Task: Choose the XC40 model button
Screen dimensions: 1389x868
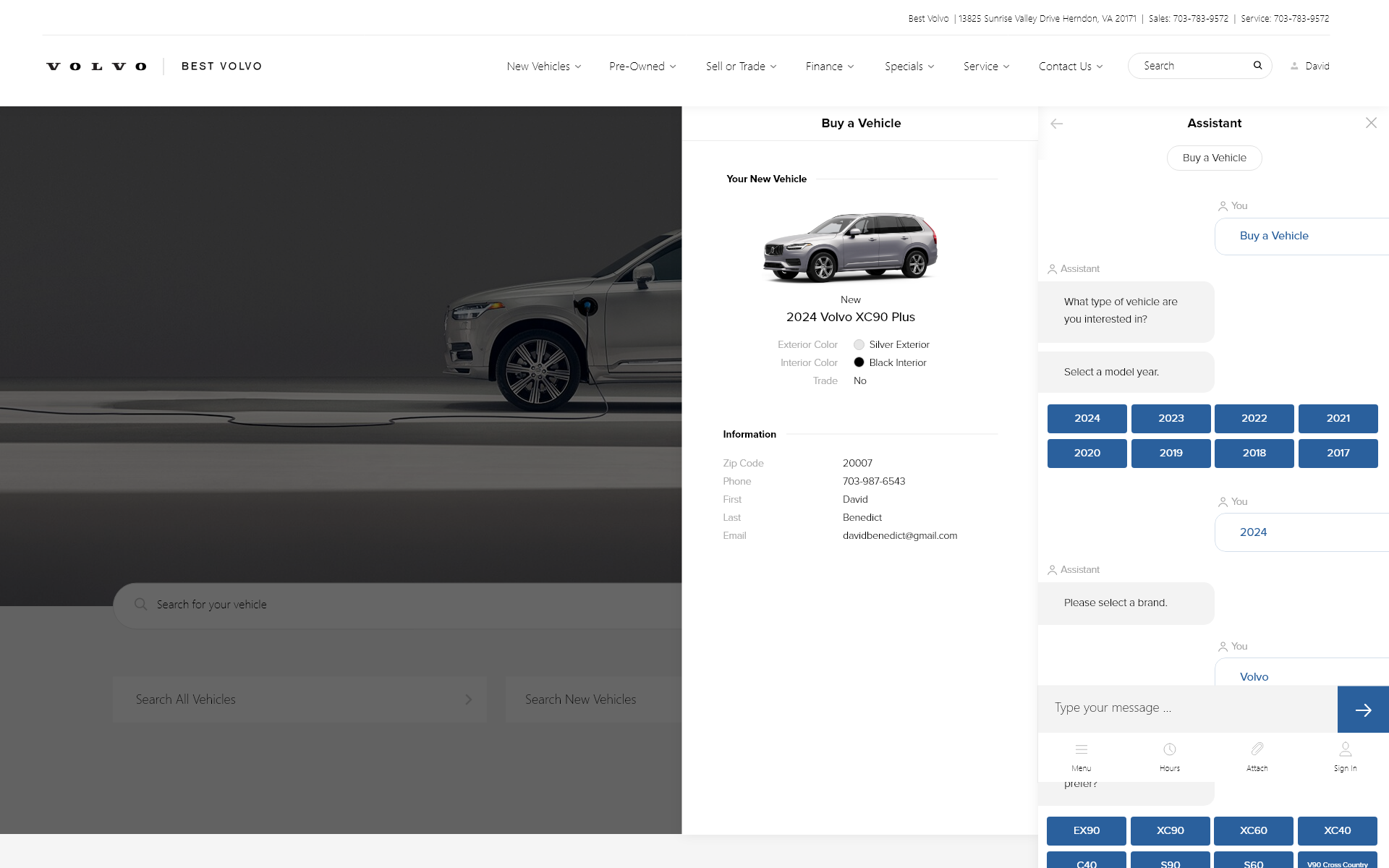Action: coord(1338,831)
